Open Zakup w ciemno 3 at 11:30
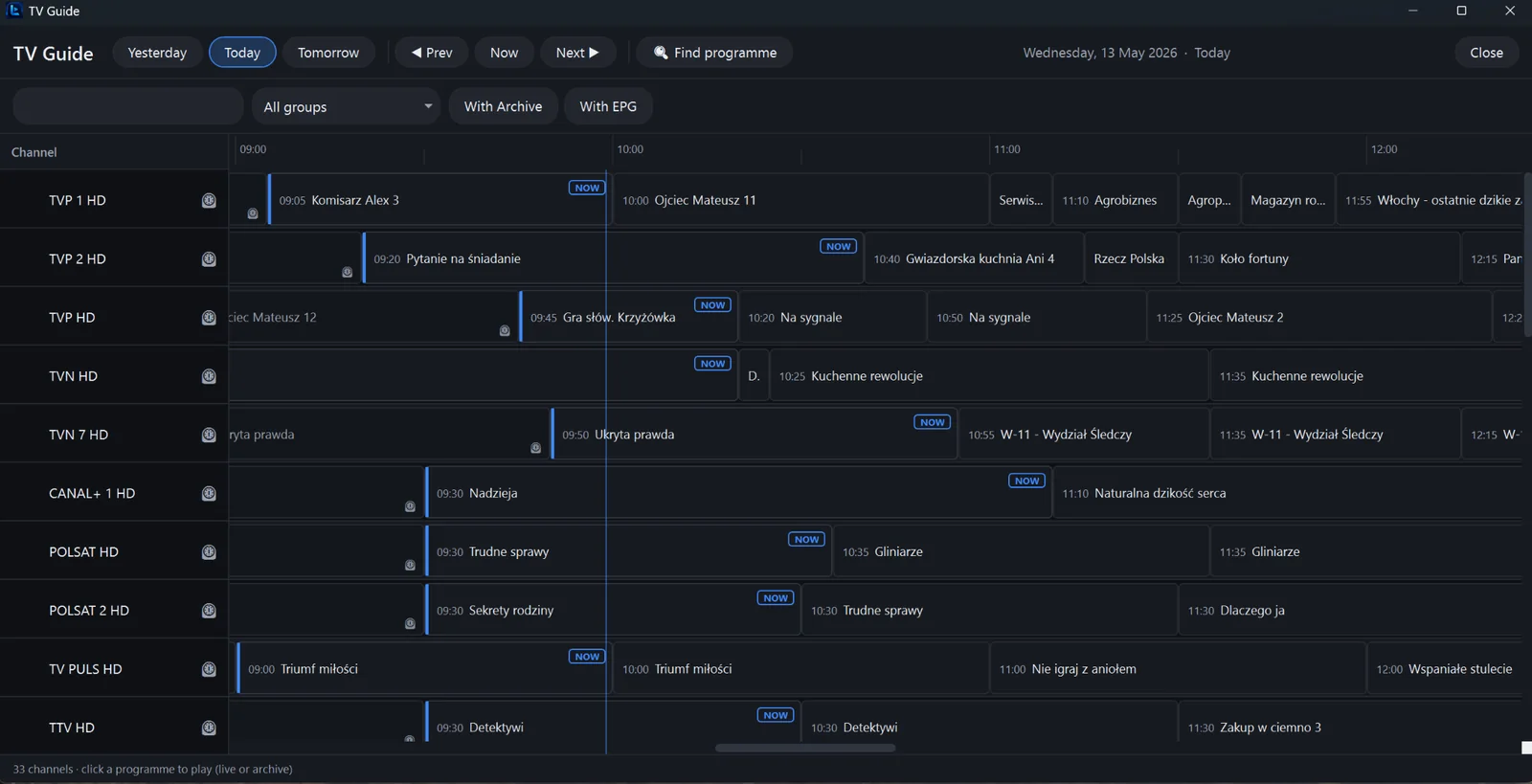 click(x=1350, y=722)
